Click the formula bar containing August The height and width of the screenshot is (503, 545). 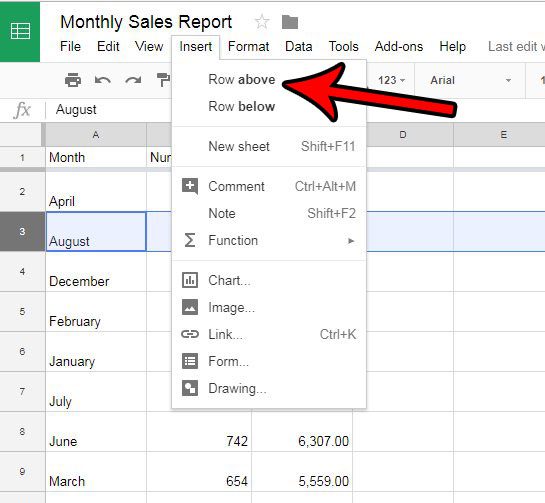tap(108, 110)
